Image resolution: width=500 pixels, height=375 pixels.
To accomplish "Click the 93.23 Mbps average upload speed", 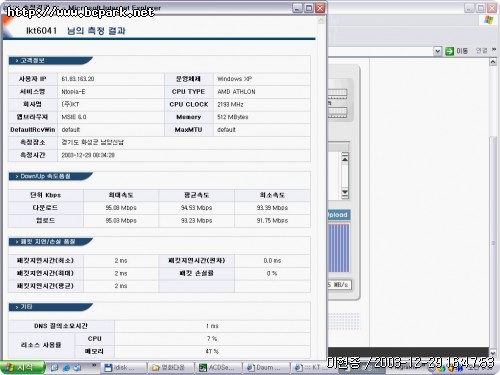I will [197, 220].
